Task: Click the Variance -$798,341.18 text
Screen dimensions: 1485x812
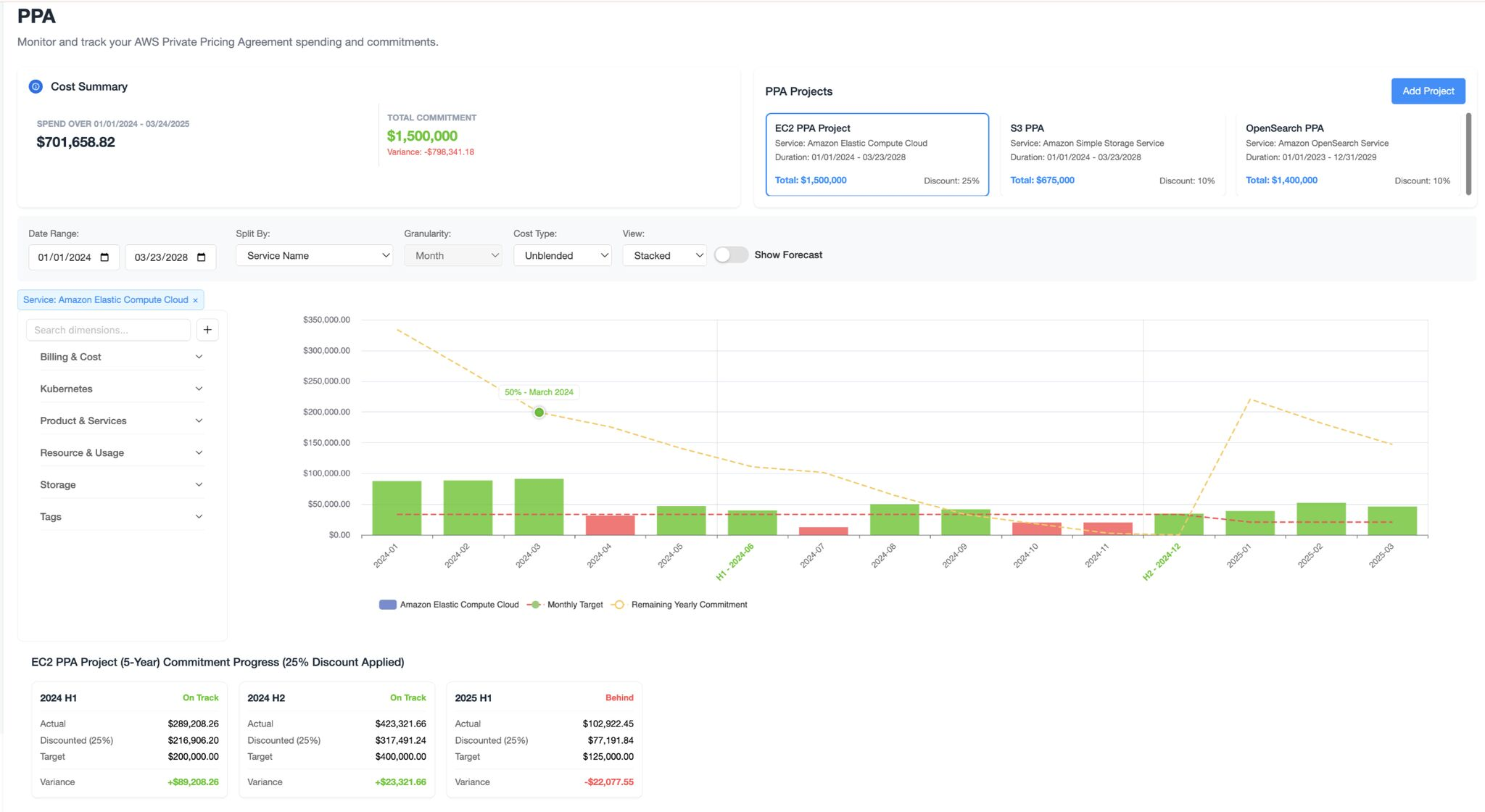Action: pos(431,152)
